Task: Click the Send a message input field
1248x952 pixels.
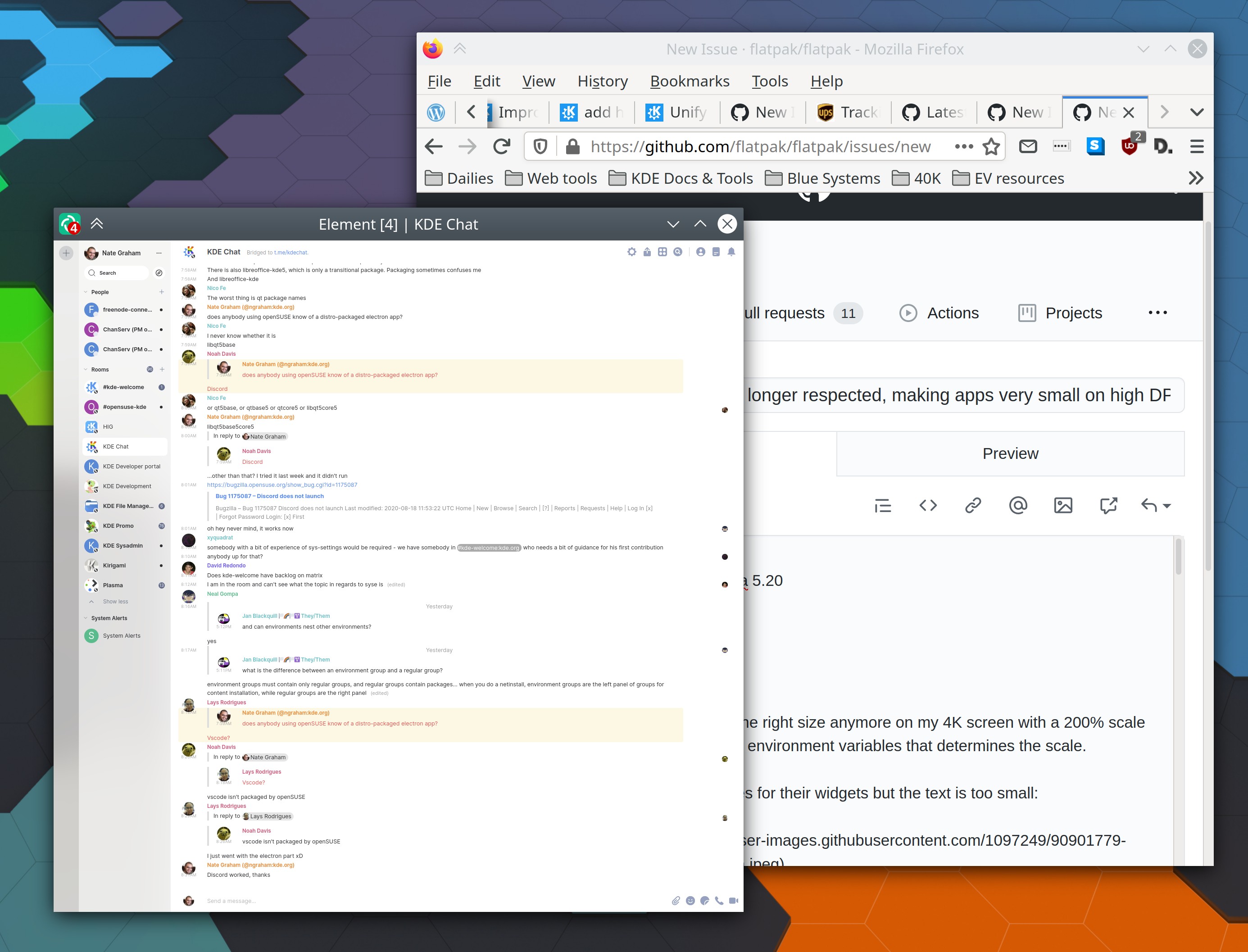Action: pos(397,901)
